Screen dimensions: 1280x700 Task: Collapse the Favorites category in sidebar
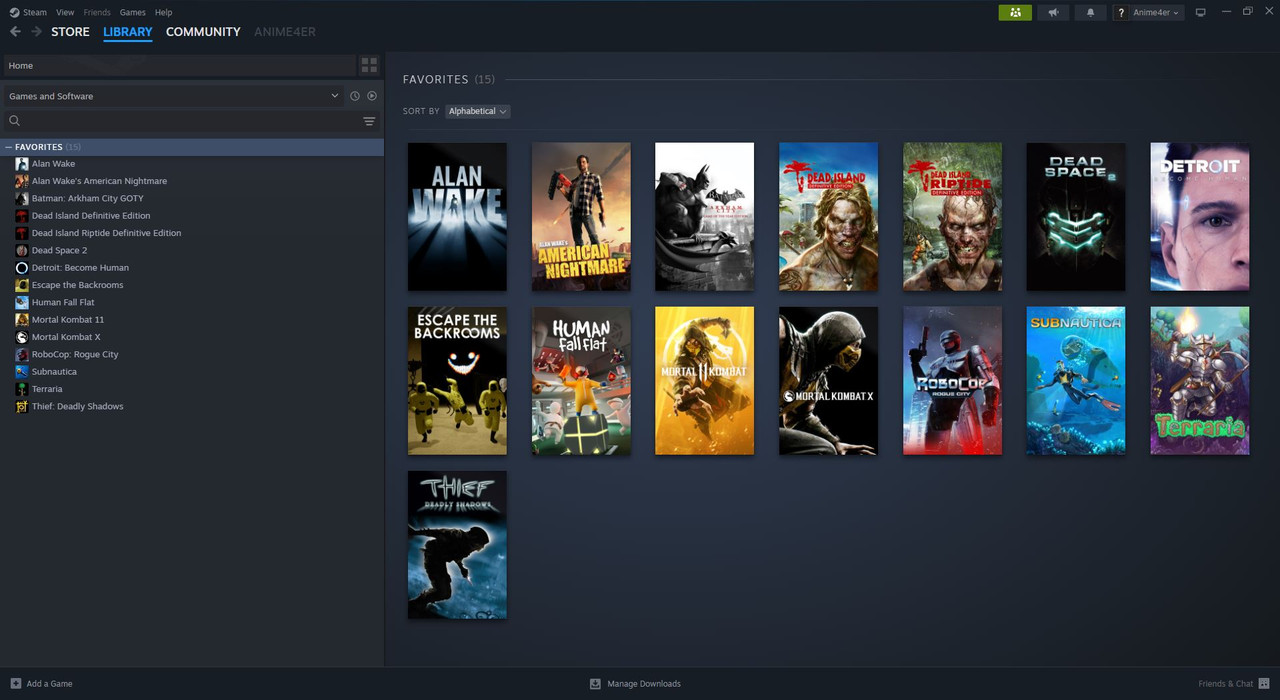[x=9, y=147]
